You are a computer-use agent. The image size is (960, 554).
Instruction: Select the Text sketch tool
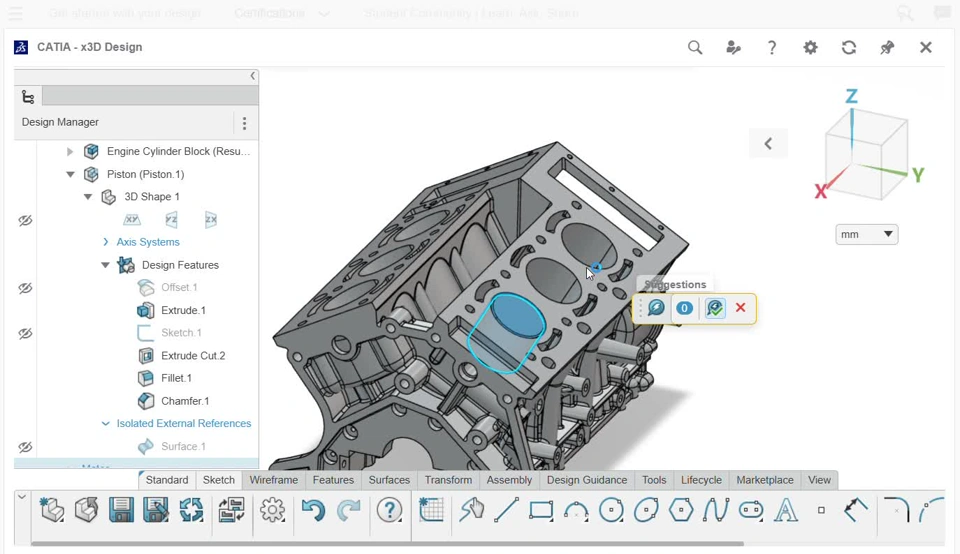[x=786, y=509]
